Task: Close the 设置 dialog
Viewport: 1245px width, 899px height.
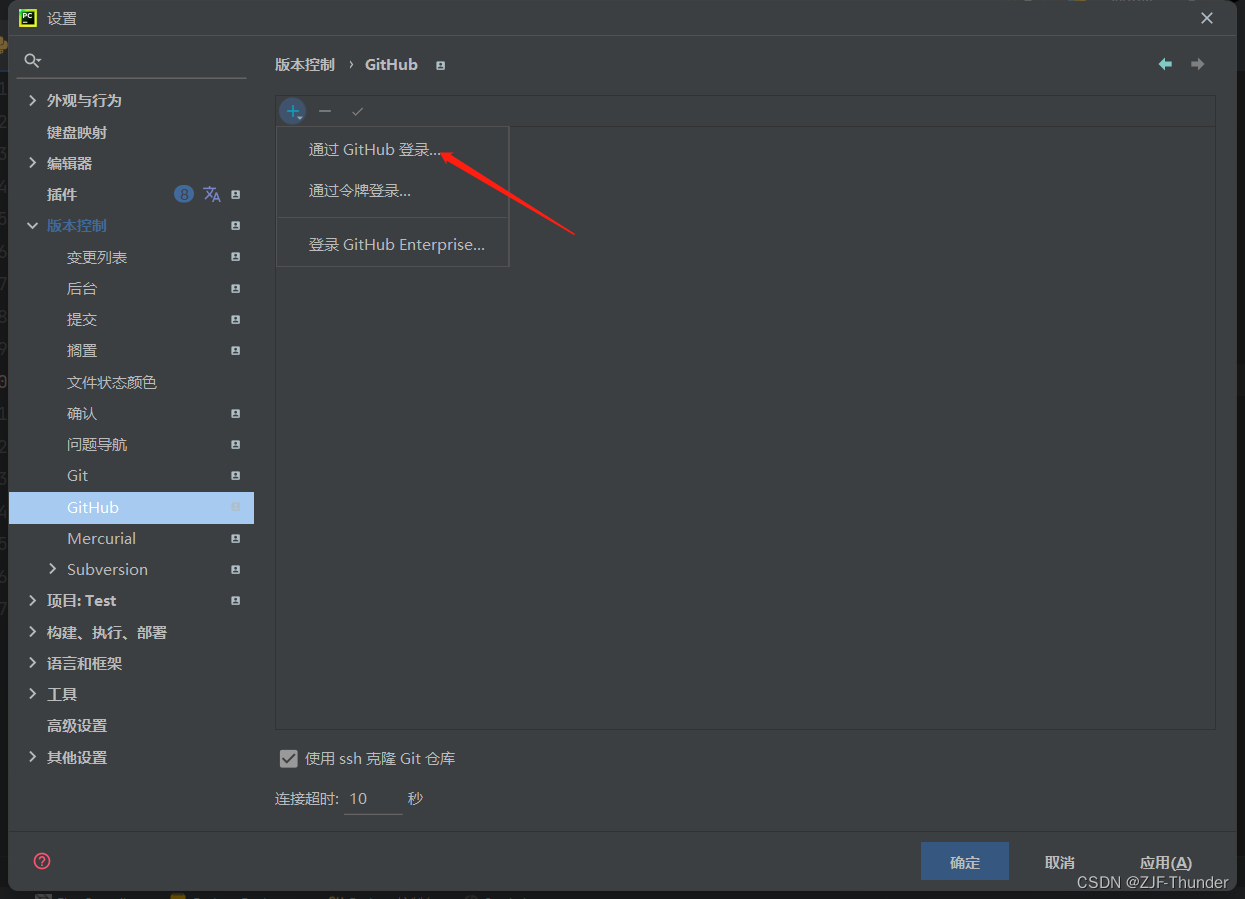Action: pyautogui.click(x=1207, y=18)
